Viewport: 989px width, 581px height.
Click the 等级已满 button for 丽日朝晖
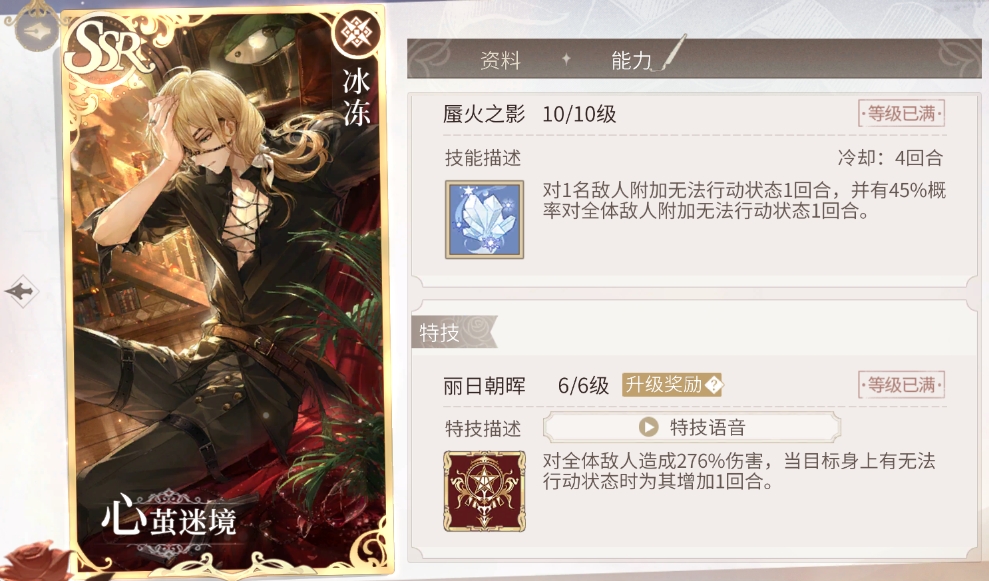pyautogui.click(x=901, y=384)
